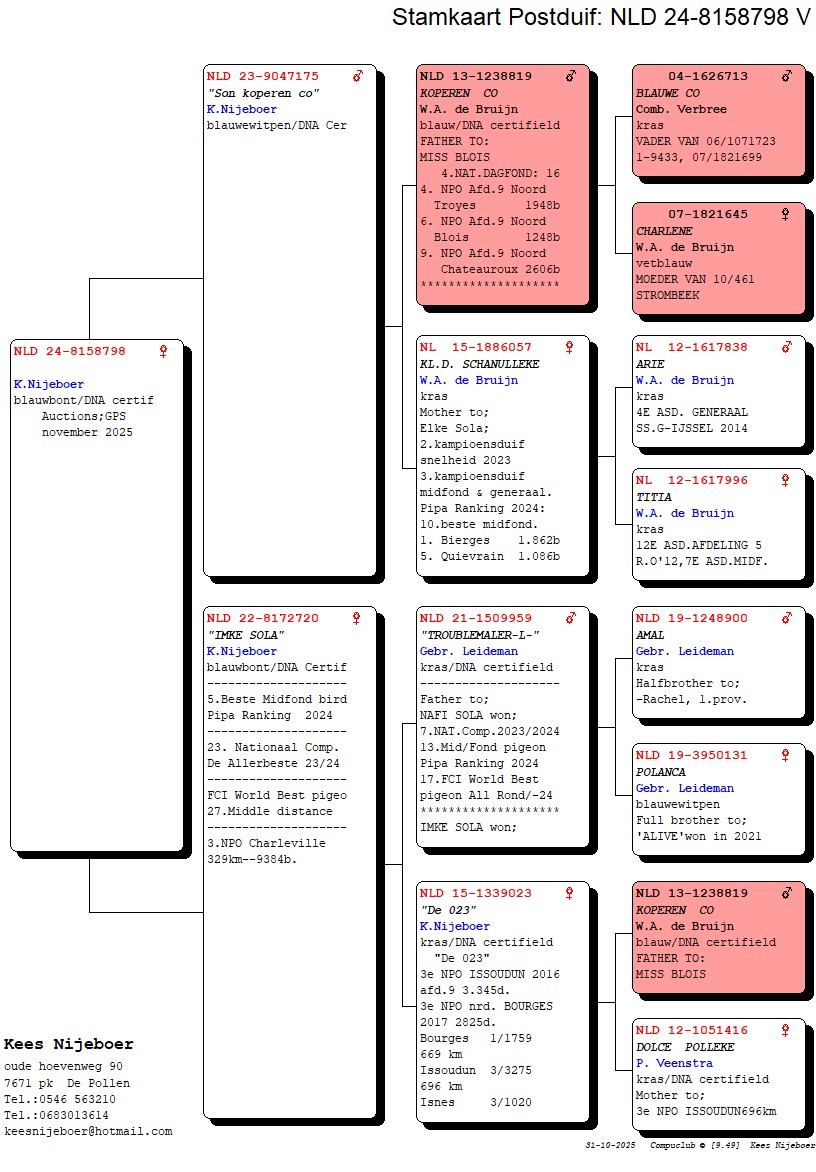
Task: Click female icon on KL.D. SCHANULLEKE card
Action: click(570, 347)
